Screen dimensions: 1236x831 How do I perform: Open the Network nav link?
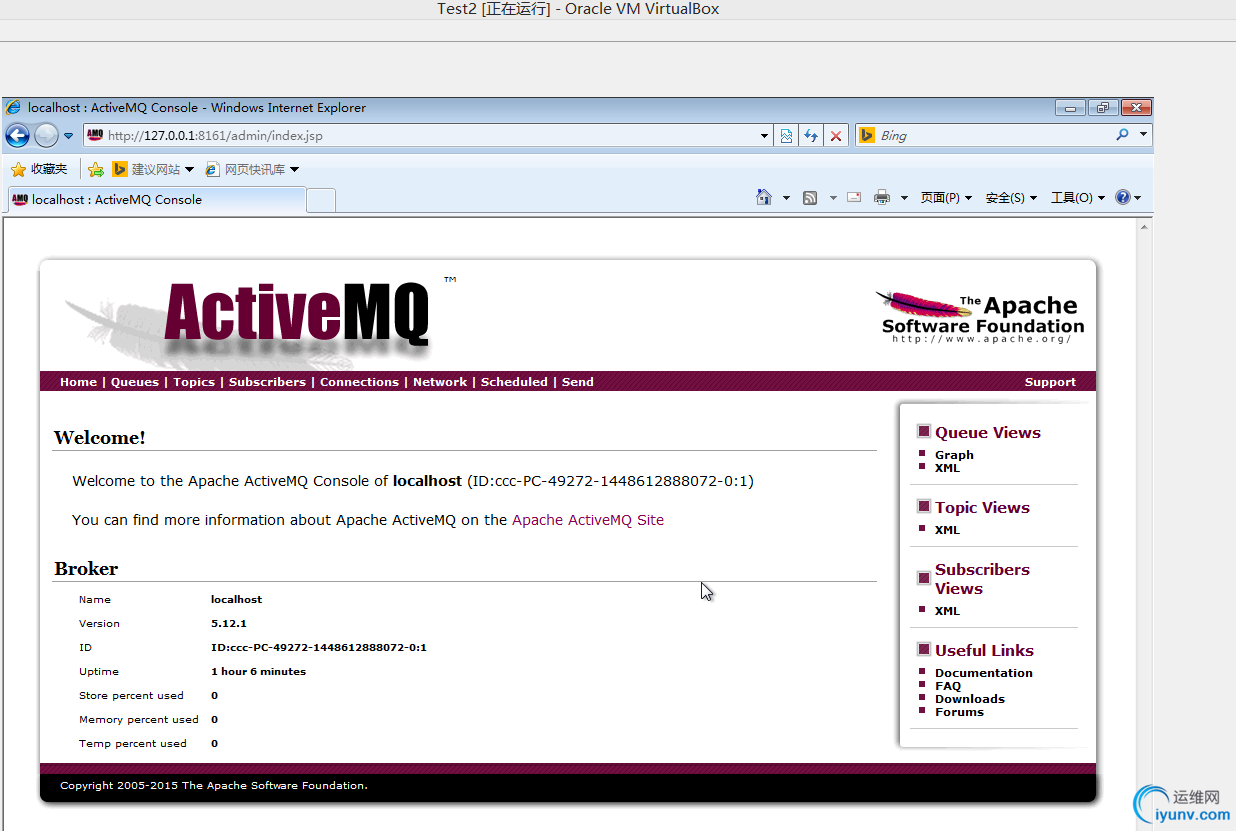tap(440, 382)
